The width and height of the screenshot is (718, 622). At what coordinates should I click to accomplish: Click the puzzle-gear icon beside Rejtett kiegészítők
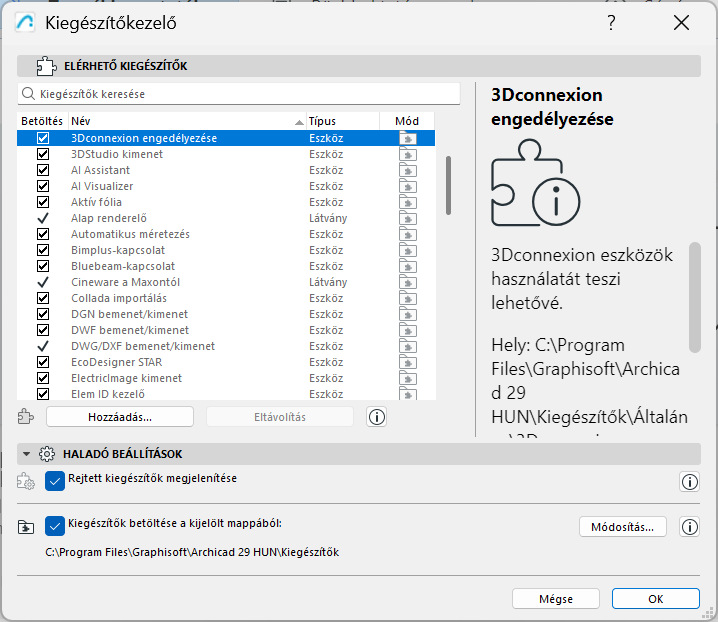pos(26,482)
